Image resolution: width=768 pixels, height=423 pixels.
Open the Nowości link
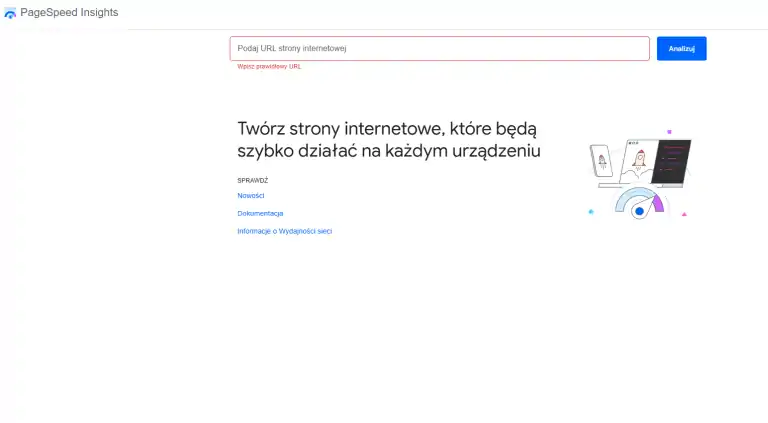pos(251,195)
